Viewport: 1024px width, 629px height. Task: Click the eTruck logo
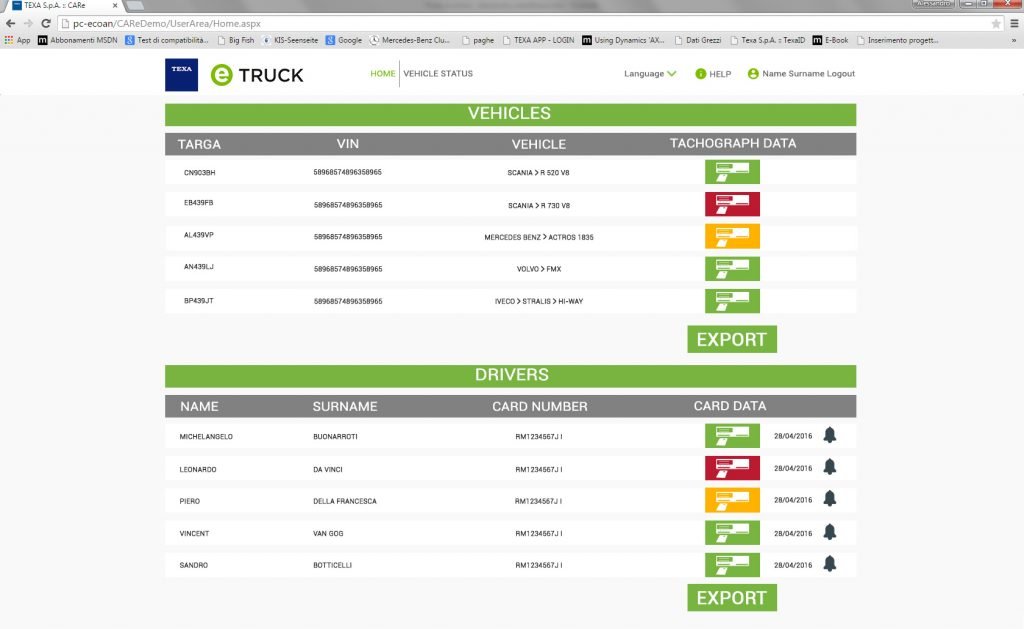pyautogui.click(x=257, y=74)
